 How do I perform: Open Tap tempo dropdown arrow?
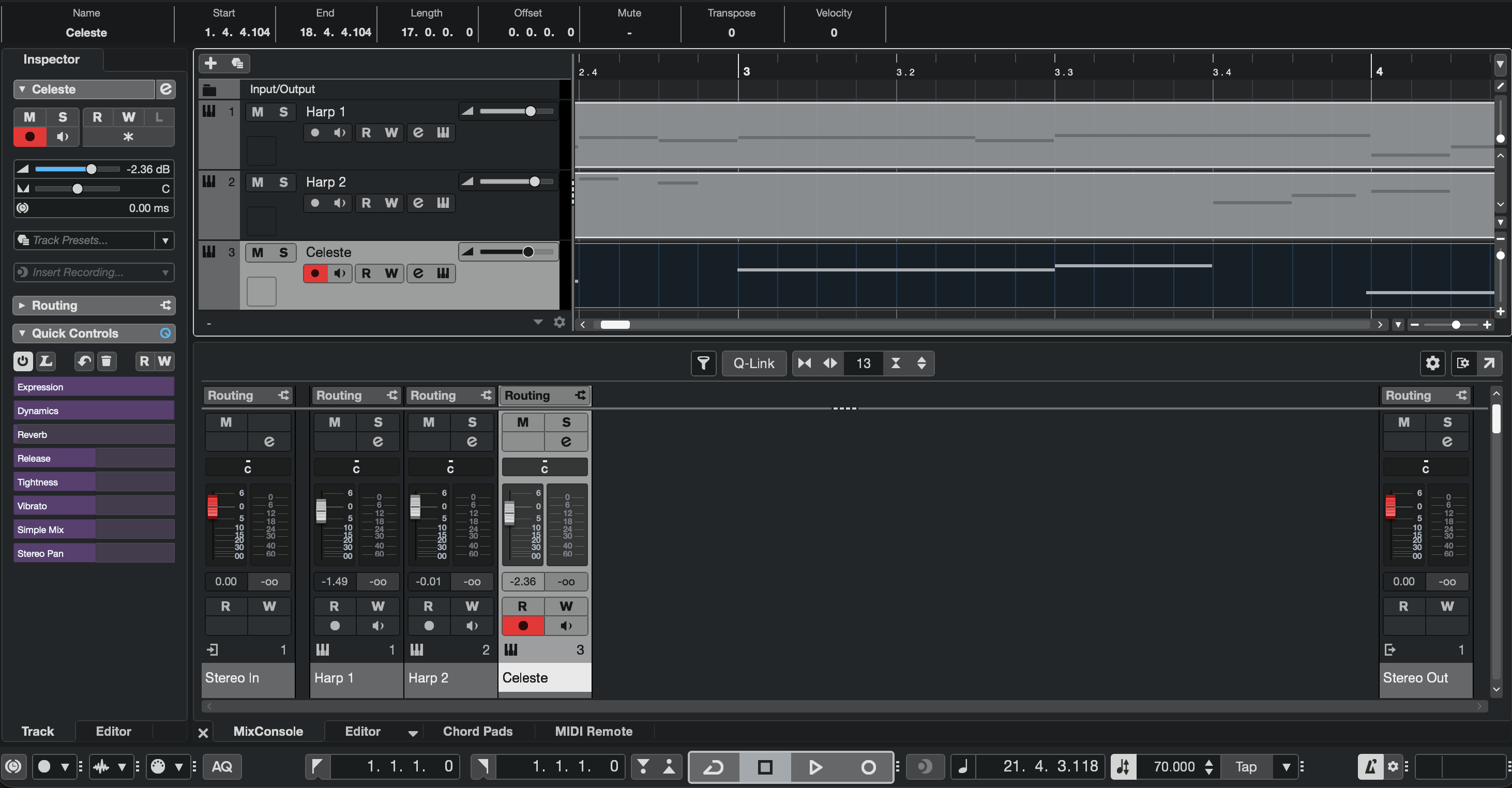(1286, 766)
